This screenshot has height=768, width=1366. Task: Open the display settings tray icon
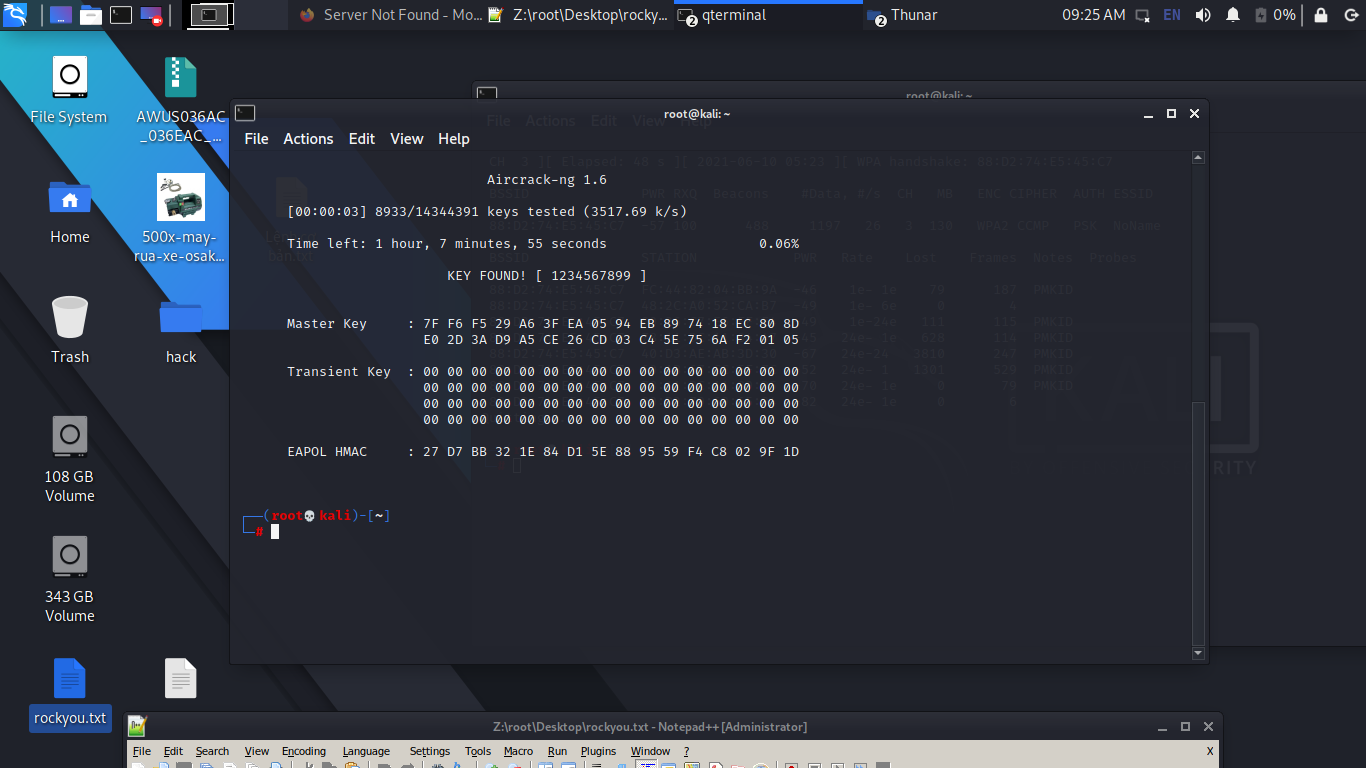1143,15
